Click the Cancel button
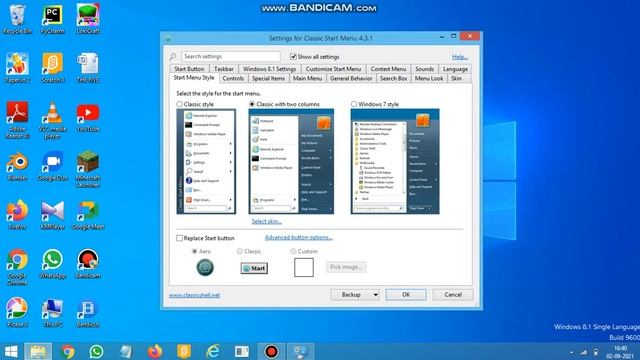Screen dimensions: 640x360 (x=453, y=295)
